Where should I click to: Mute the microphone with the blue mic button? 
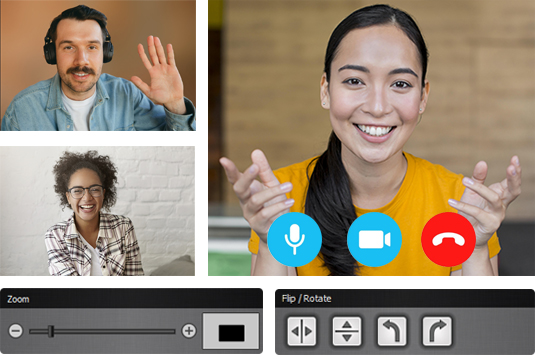[x=294, y=240]
